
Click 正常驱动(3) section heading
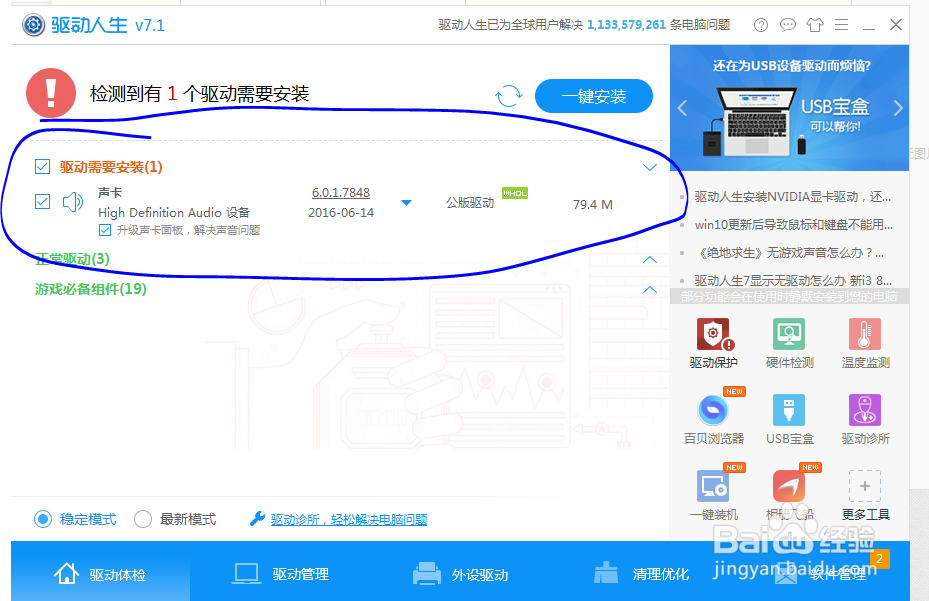click(x=72, y=259)
